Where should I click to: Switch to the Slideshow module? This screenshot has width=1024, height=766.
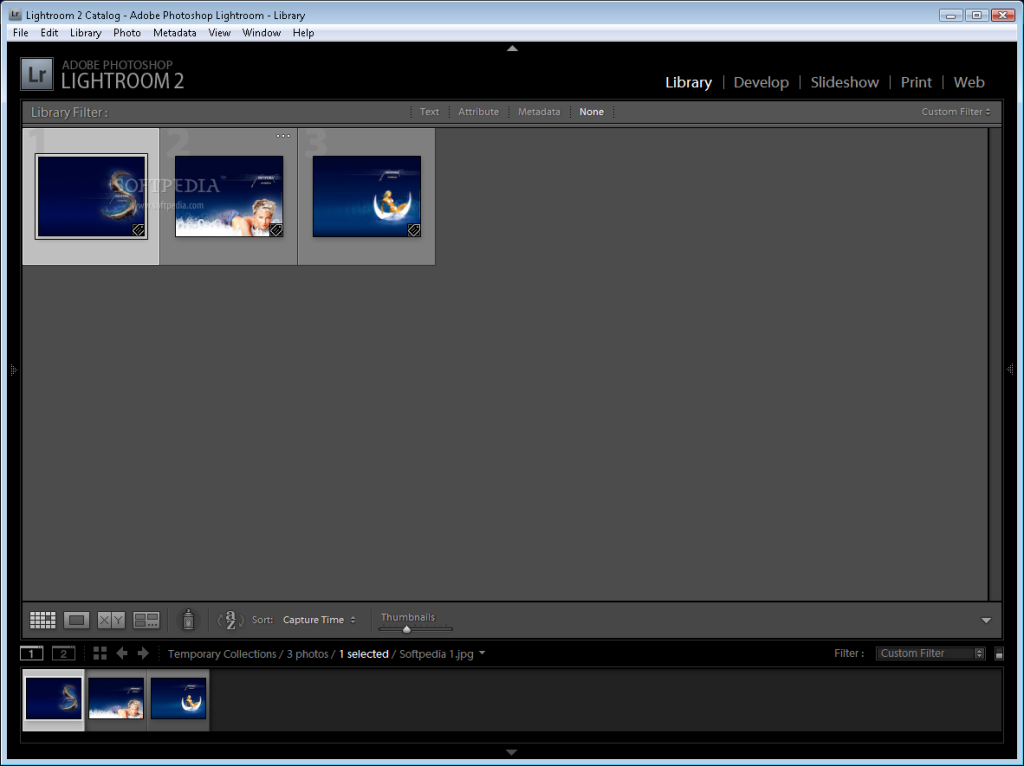844,82
